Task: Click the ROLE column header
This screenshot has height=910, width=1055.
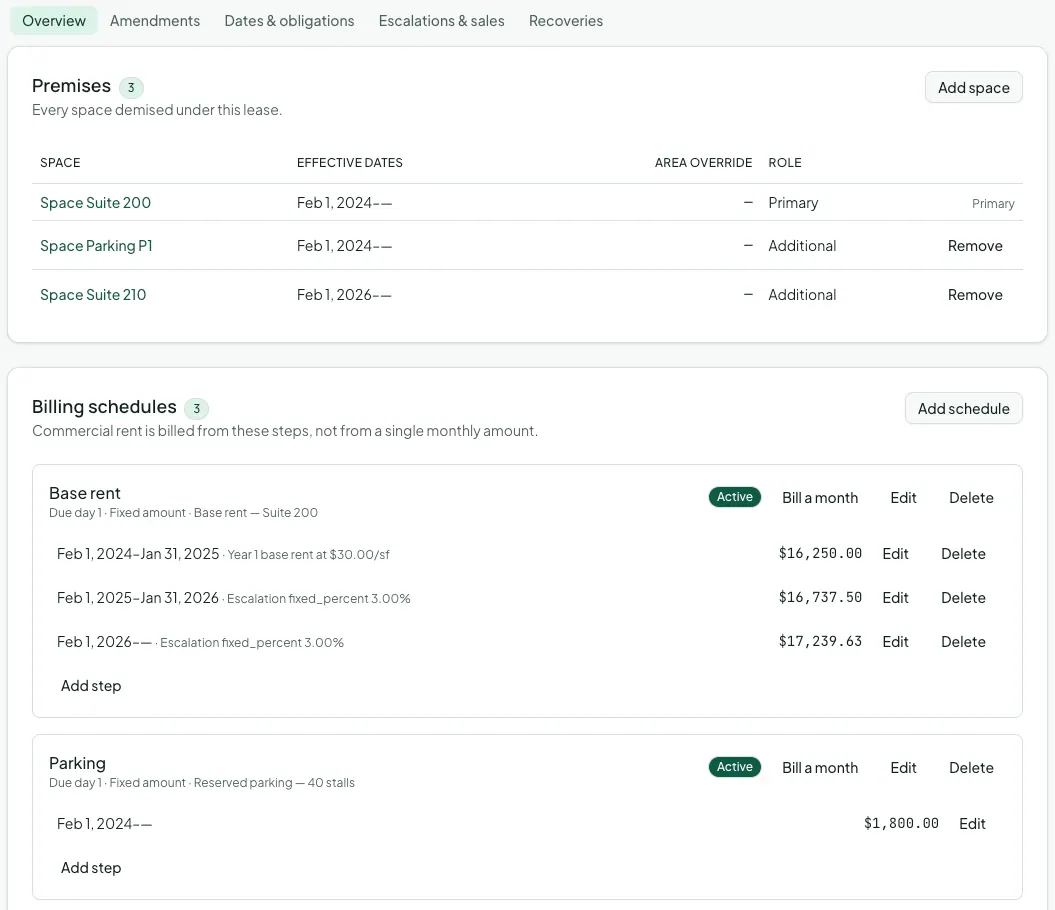Action: (x=785, y=163)
